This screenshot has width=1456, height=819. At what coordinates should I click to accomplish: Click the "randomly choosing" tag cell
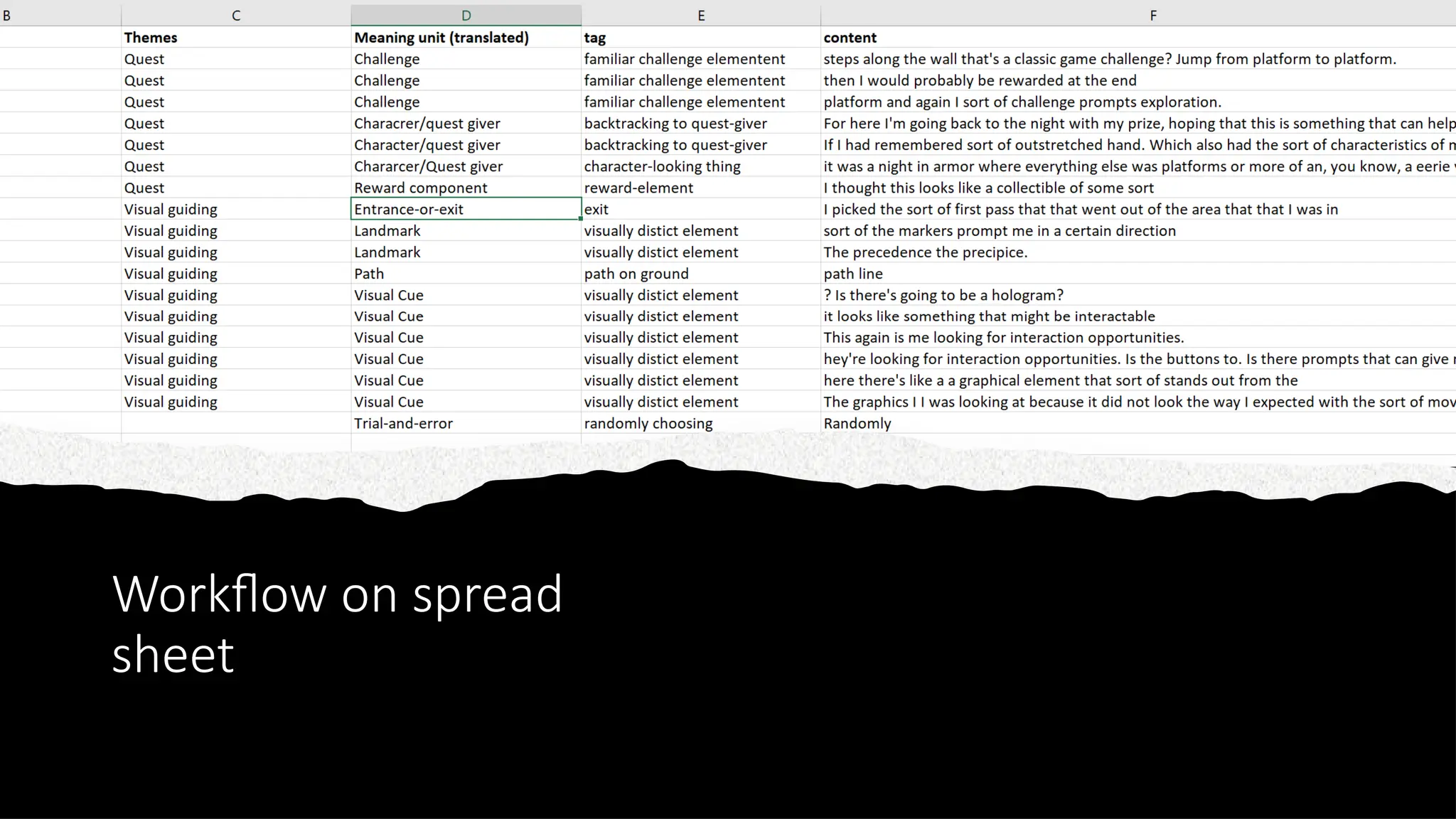click(701, 424)
